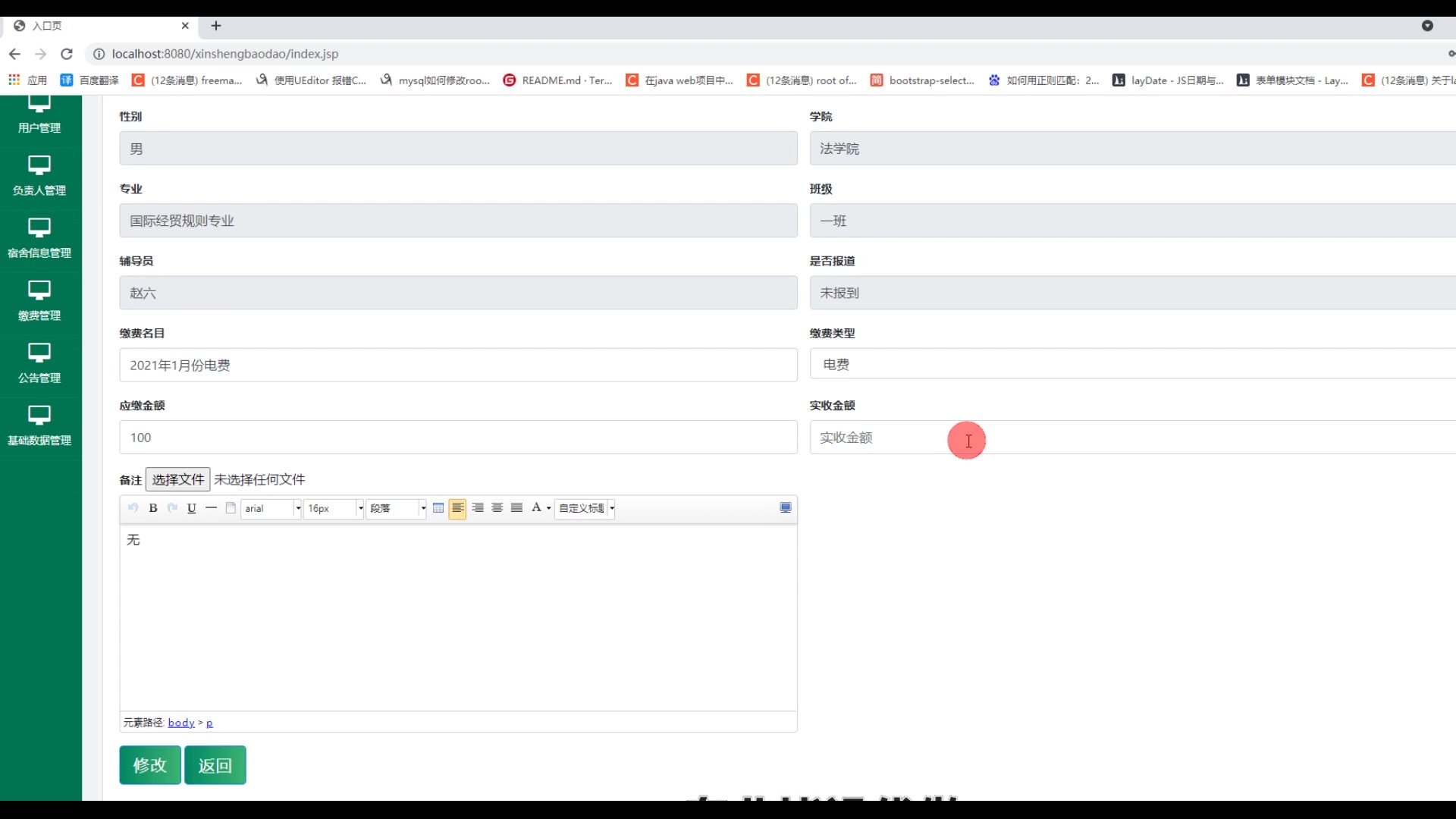This screenshot has height=819, width=1456.
Task: Center-align text in editor
Action: tap(497, 508)
